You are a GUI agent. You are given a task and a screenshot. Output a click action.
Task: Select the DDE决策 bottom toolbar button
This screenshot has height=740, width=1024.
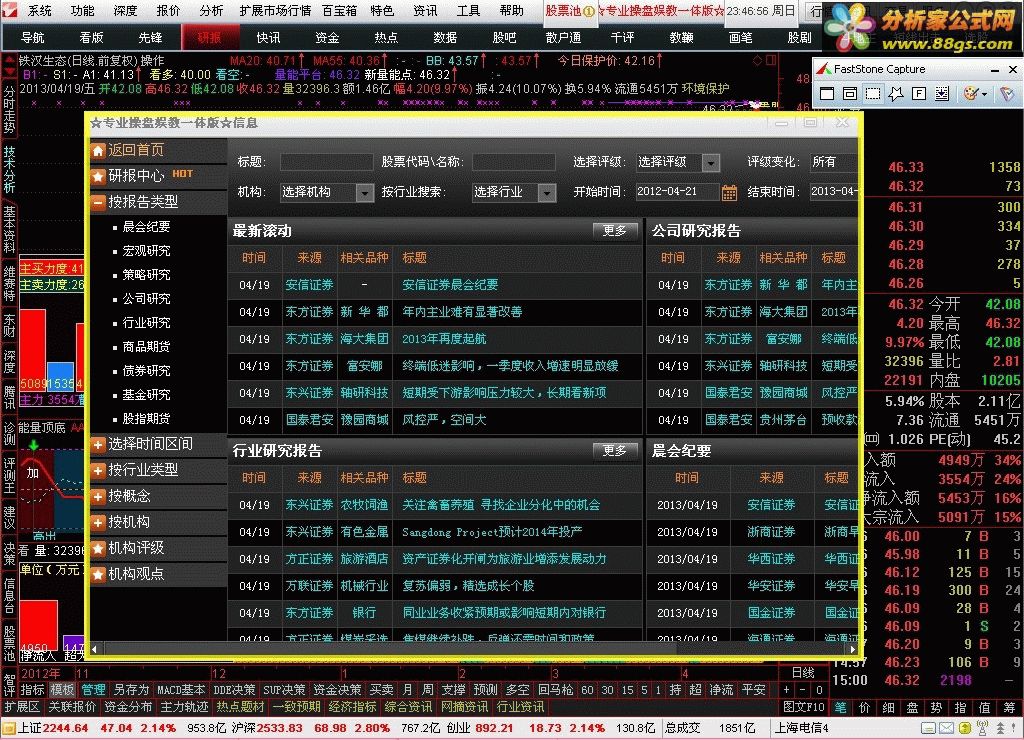(x=234, y=690)
